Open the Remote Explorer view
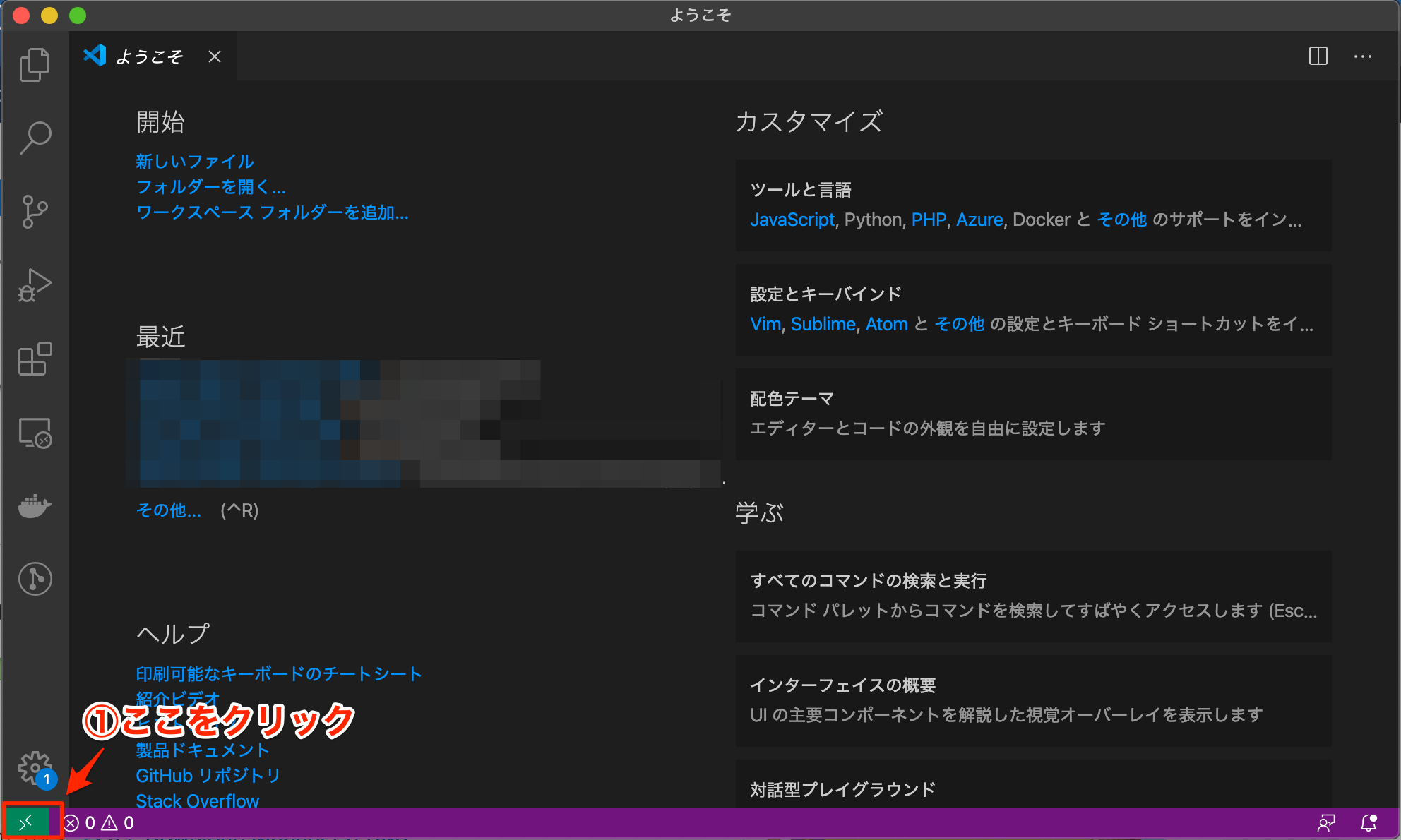The height and width of the screenshot is (840, 1401). 35,433
